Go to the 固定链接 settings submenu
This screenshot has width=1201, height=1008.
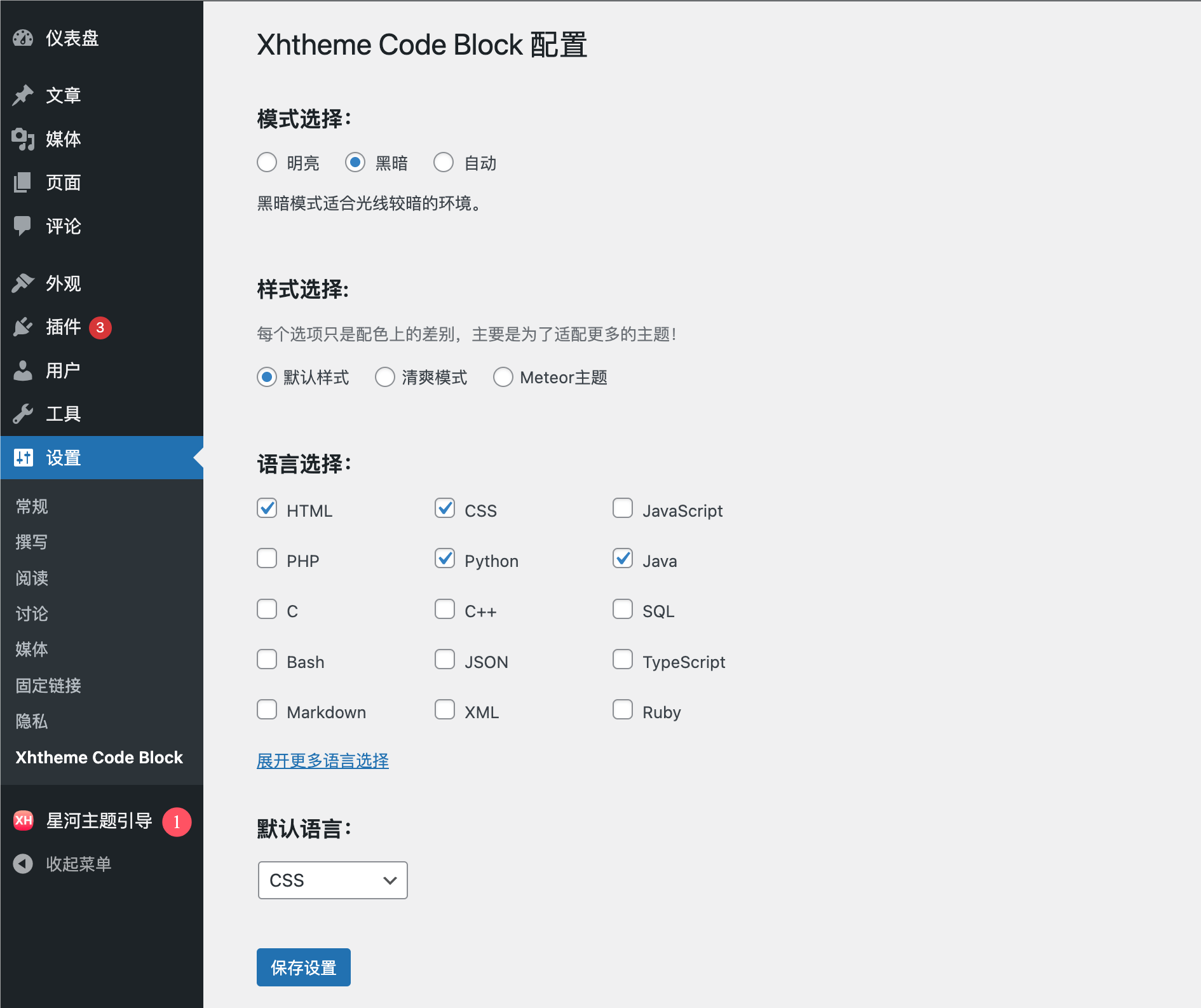48,686
